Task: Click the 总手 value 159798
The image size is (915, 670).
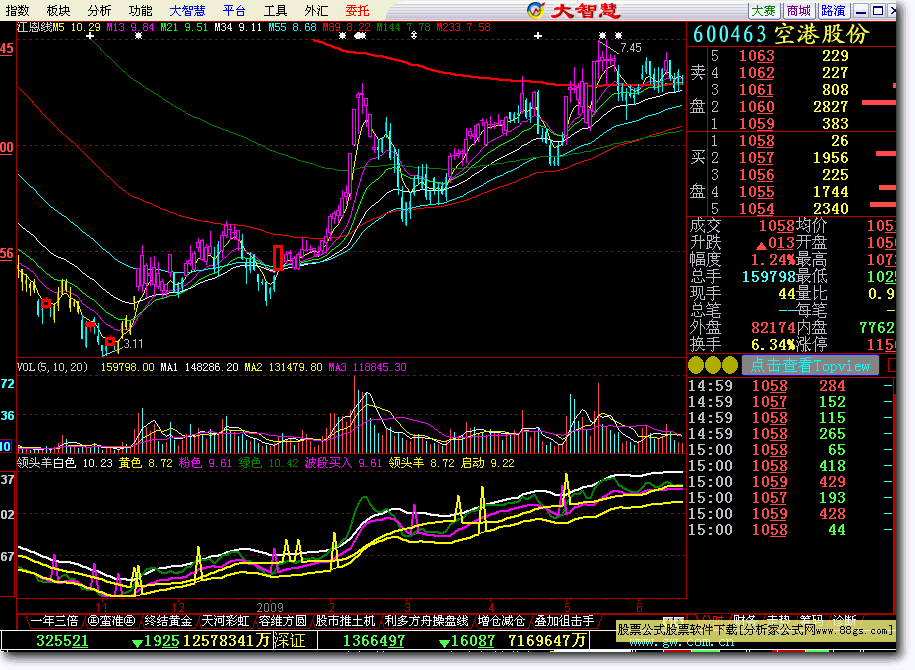Action: click(769, 276)
